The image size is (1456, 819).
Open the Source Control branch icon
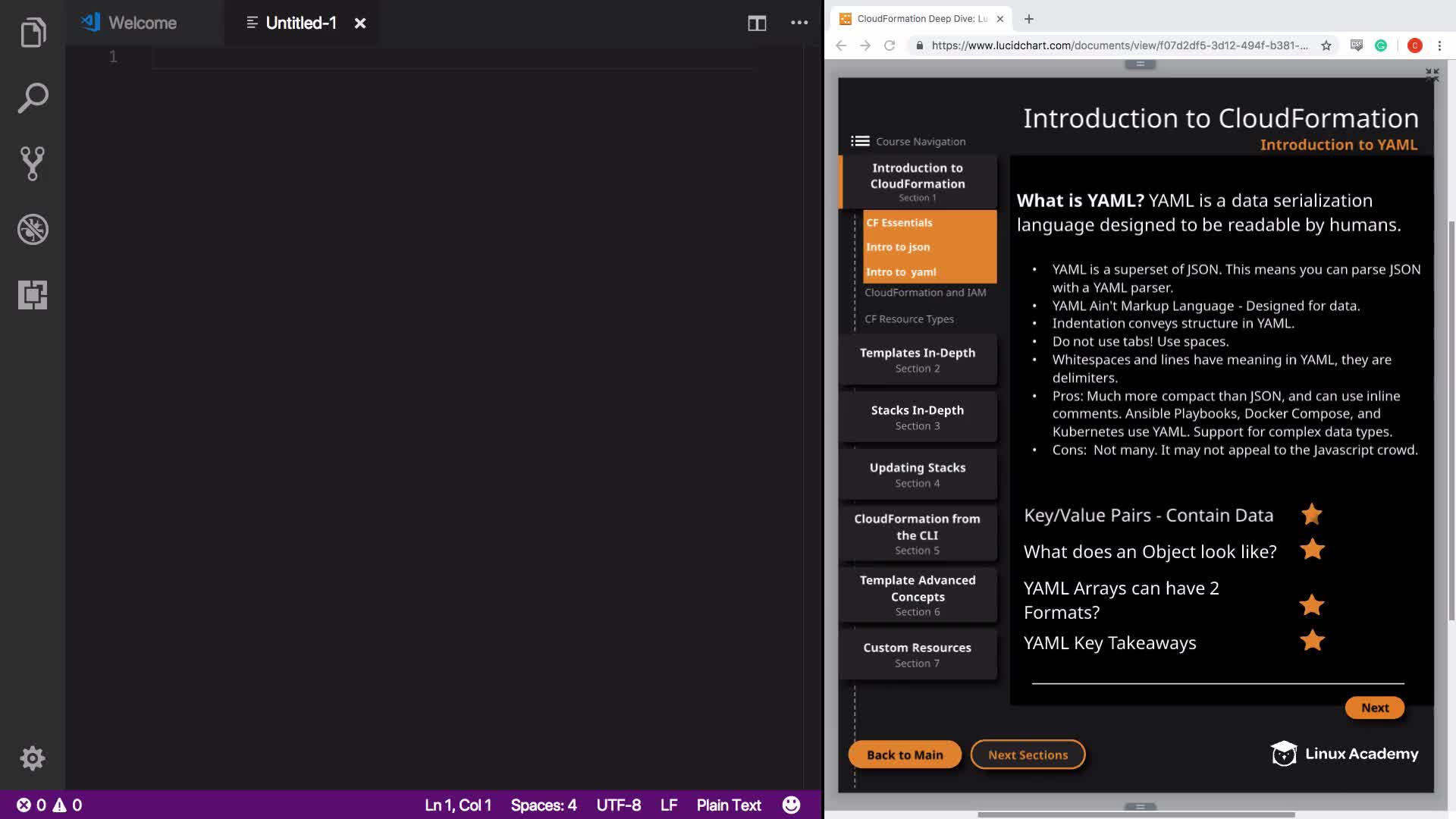(x=33, y=163)
